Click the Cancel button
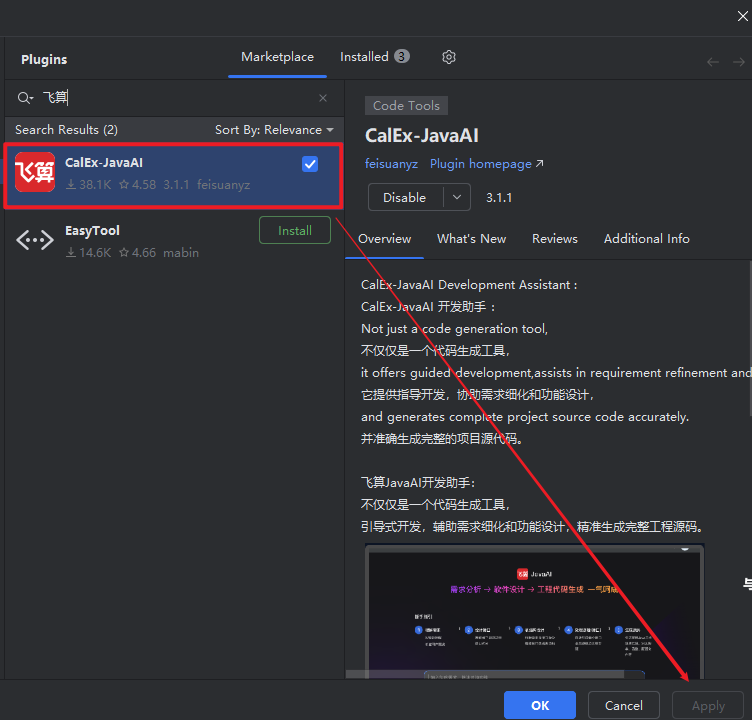Screen dimensions: 752x720 point(623,705)
